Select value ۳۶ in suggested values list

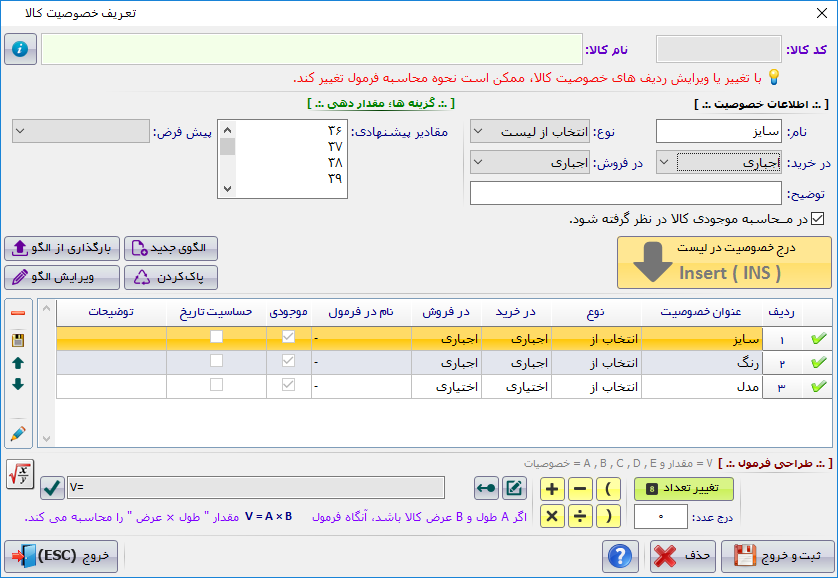pos(335,130)
